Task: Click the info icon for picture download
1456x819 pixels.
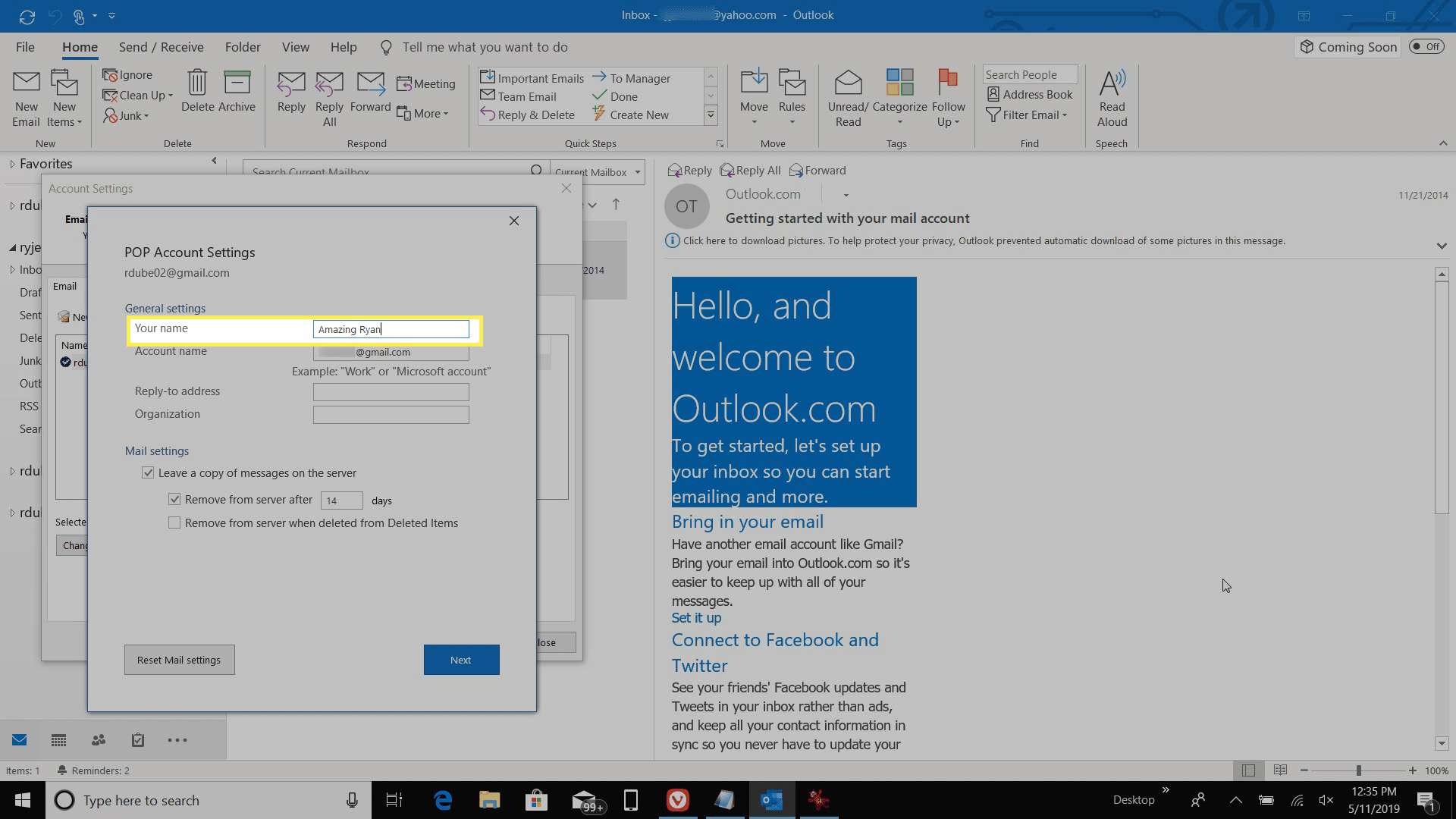Action: point(672,241)
